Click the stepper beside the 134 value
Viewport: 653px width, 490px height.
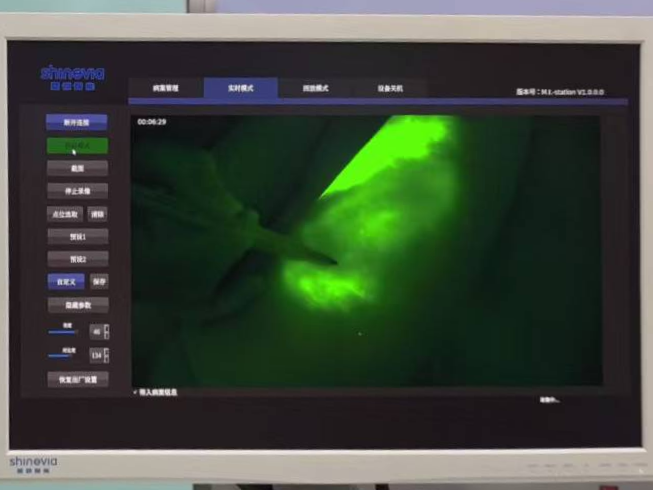[107, 355]
